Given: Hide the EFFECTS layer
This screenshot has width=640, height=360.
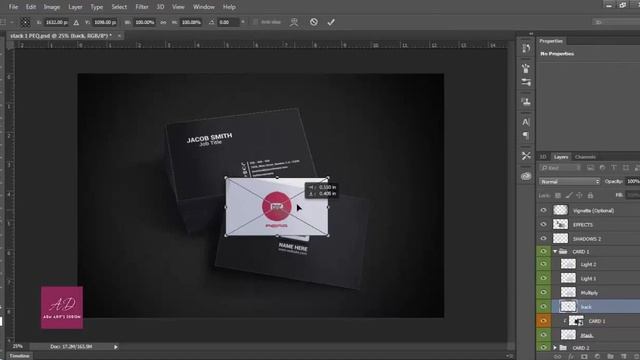Looking at the screenshot, I should click(x=543, y=224).
